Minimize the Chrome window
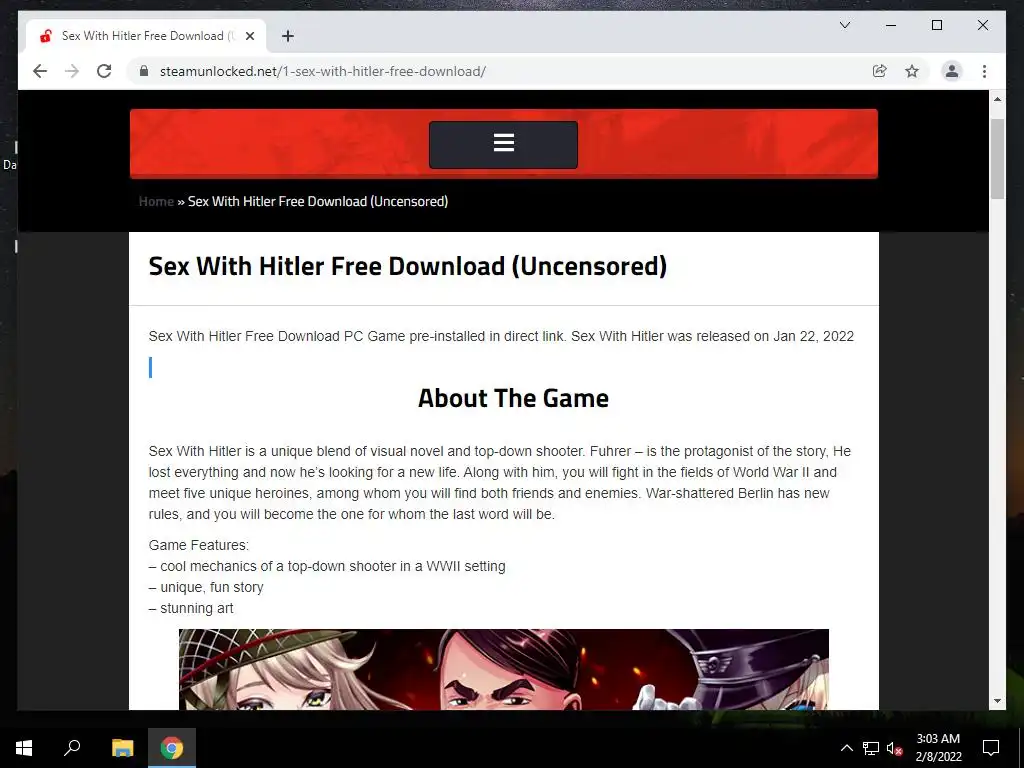The image size is (1024, 768). (x=891, y=25)
